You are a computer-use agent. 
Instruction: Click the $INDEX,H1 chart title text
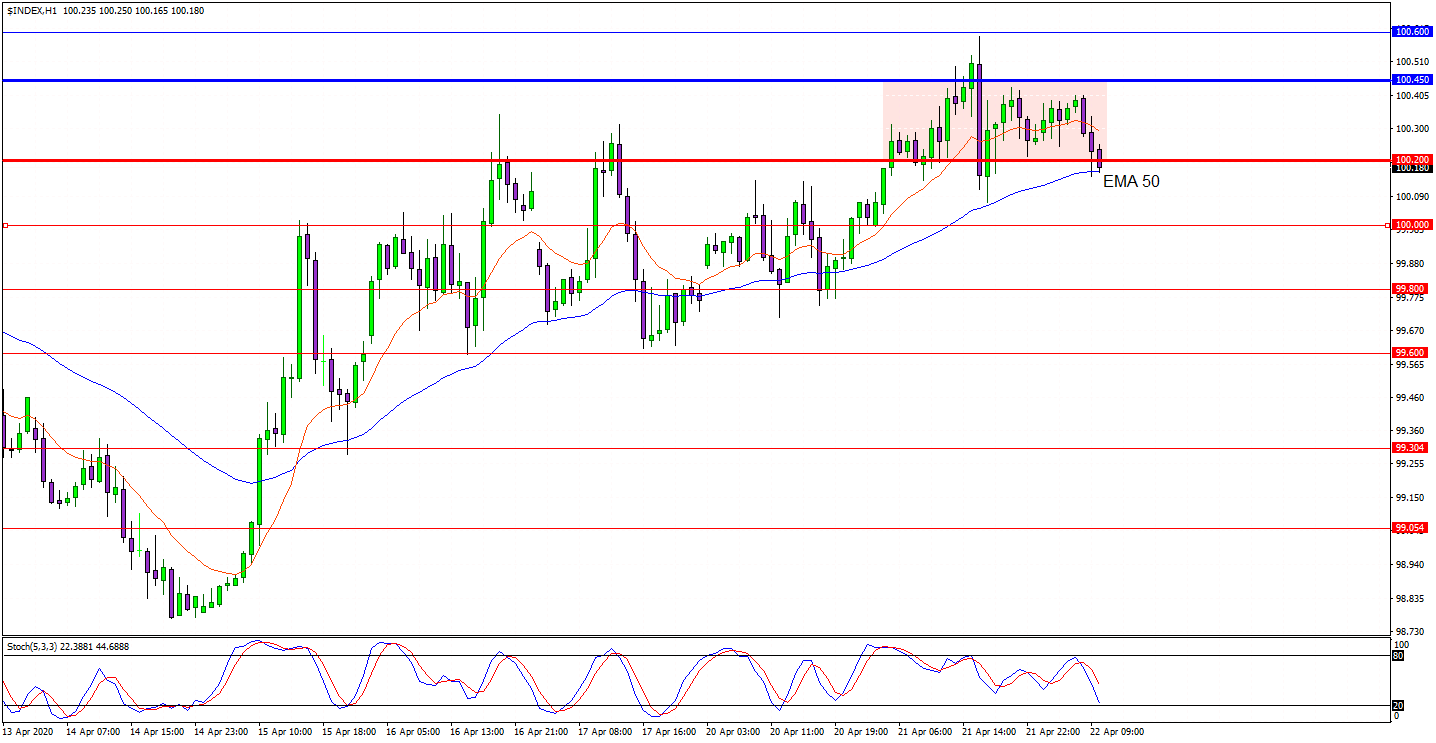(31, 10)
